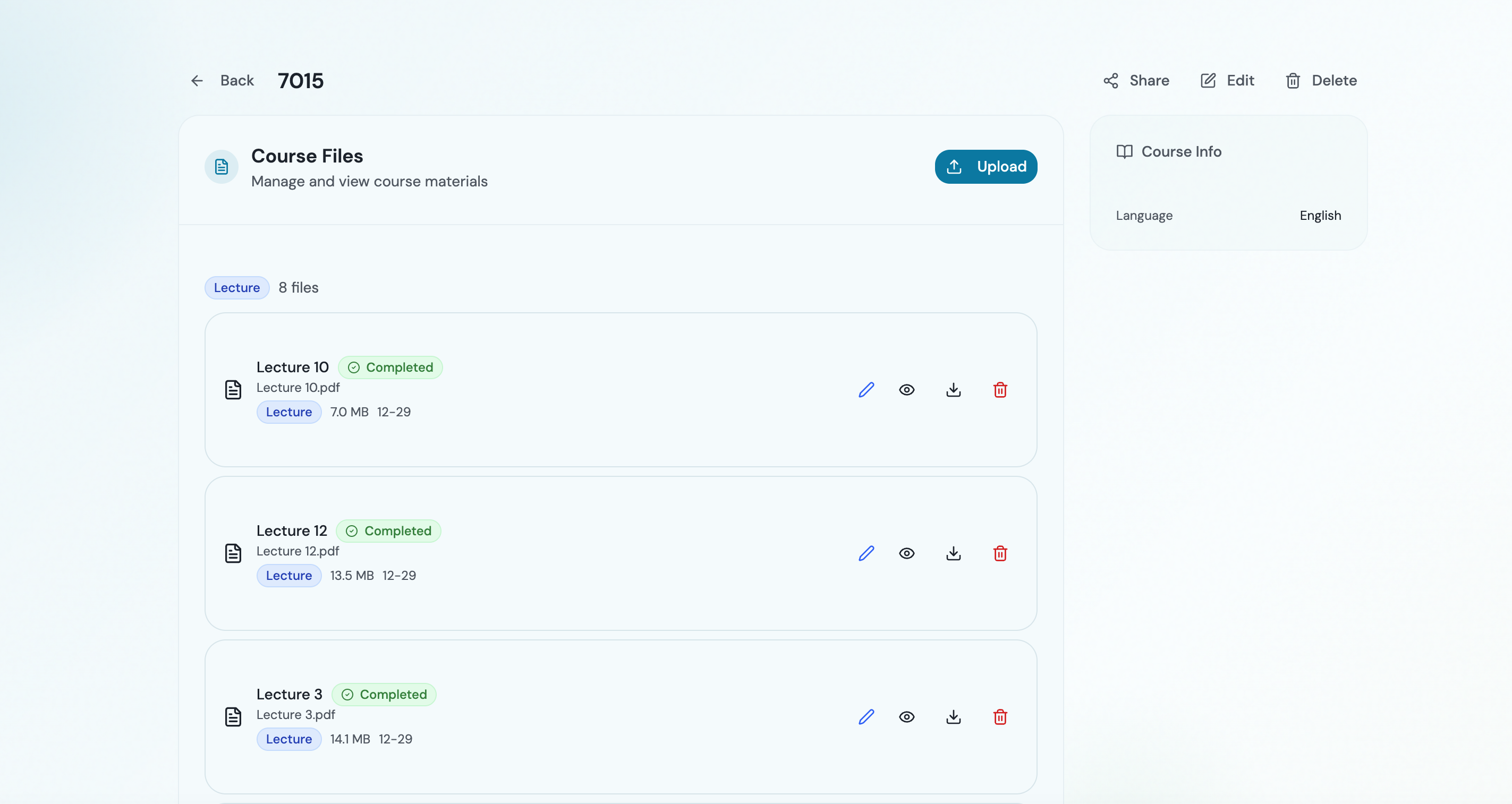1512x804 pixels.
Task: Download Lecture 12.pdf via the download icon
Action: coord(953,553)
